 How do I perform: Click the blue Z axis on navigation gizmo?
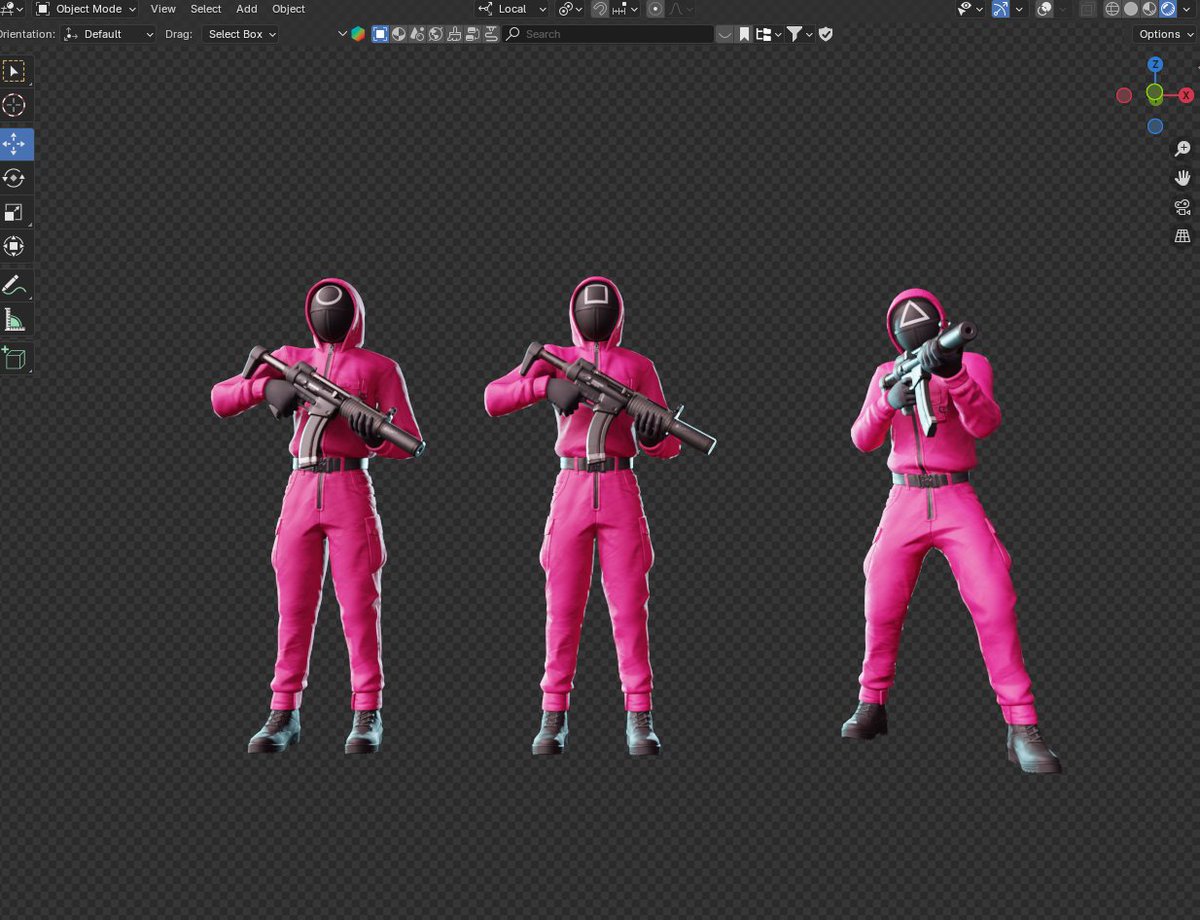tap(1155, 64)
